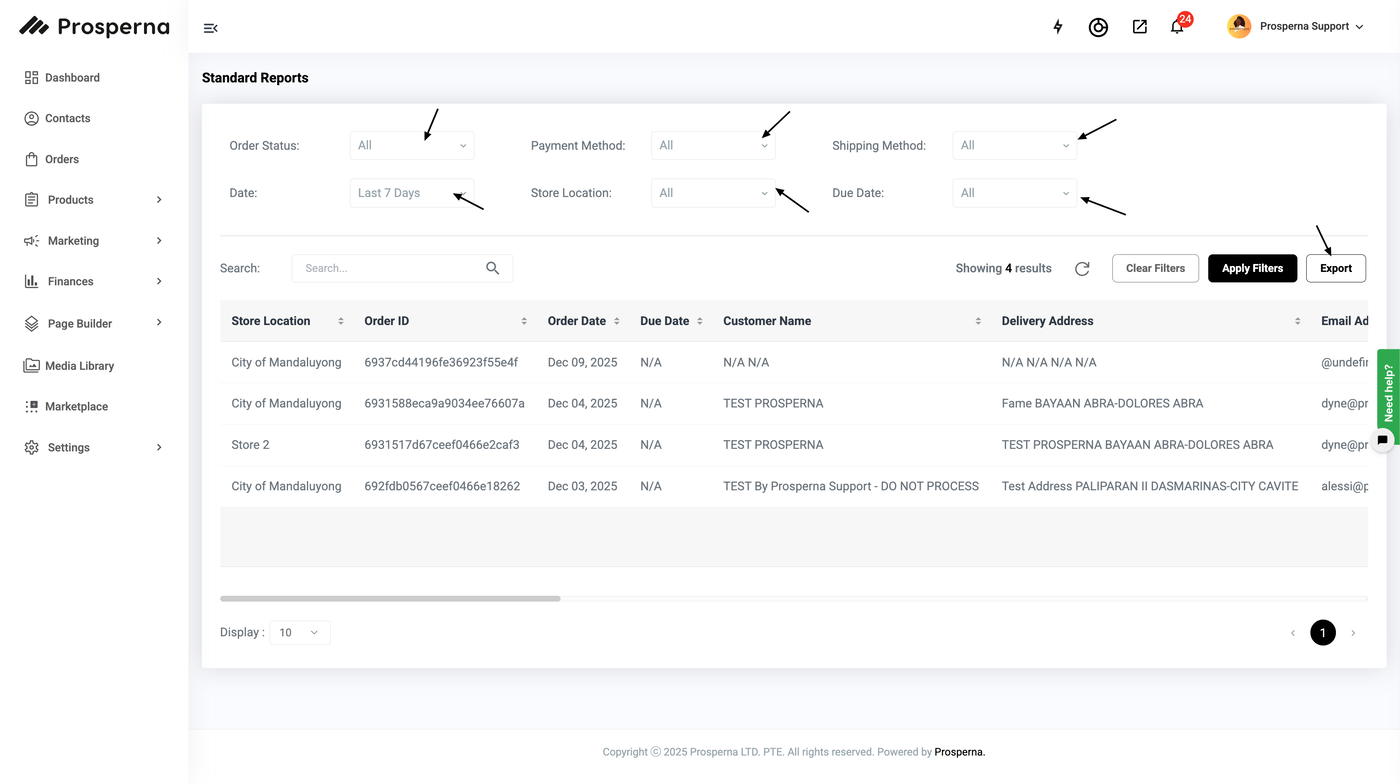This screenshot has width=1400, height=784.
Task: Click the horizontal table scrollbar
Action: coord(390,598)
